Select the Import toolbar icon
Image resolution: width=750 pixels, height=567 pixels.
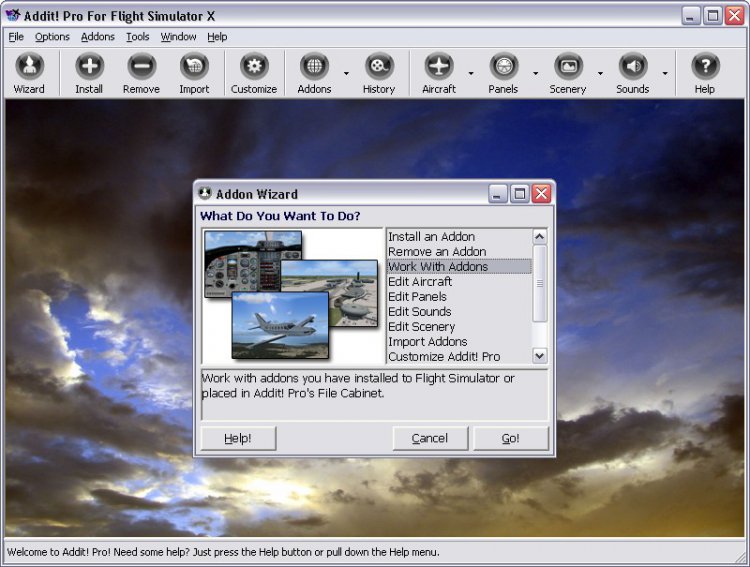[194, 66]
